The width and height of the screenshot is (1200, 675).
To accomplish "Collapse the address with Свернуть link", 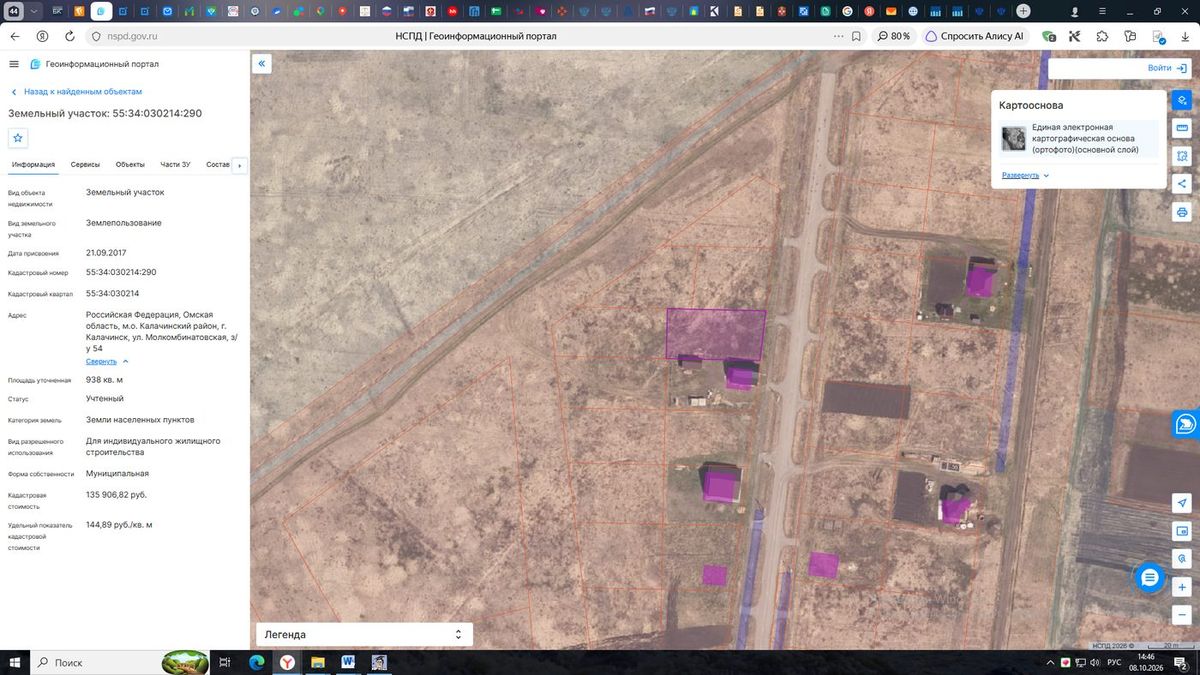I will [x=107, y=361].
